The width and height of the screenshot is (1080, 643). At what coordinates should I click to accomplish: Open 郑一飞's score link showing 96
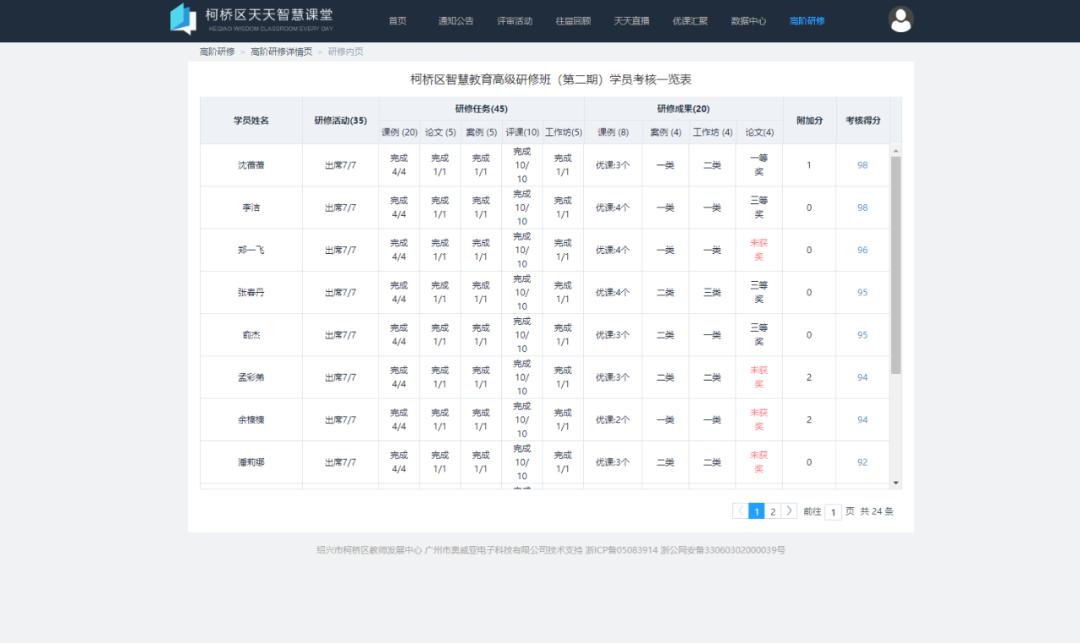862,249
